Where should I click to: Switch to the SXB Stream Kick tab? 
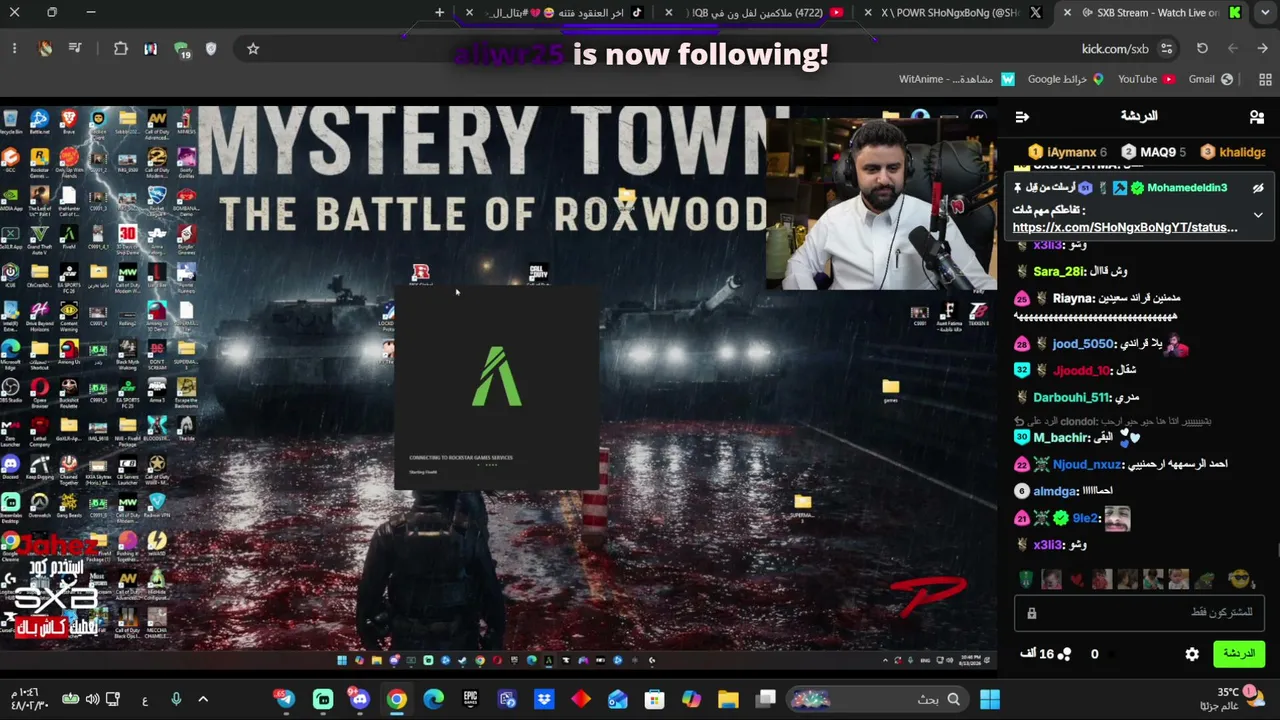pos(1150,13)
